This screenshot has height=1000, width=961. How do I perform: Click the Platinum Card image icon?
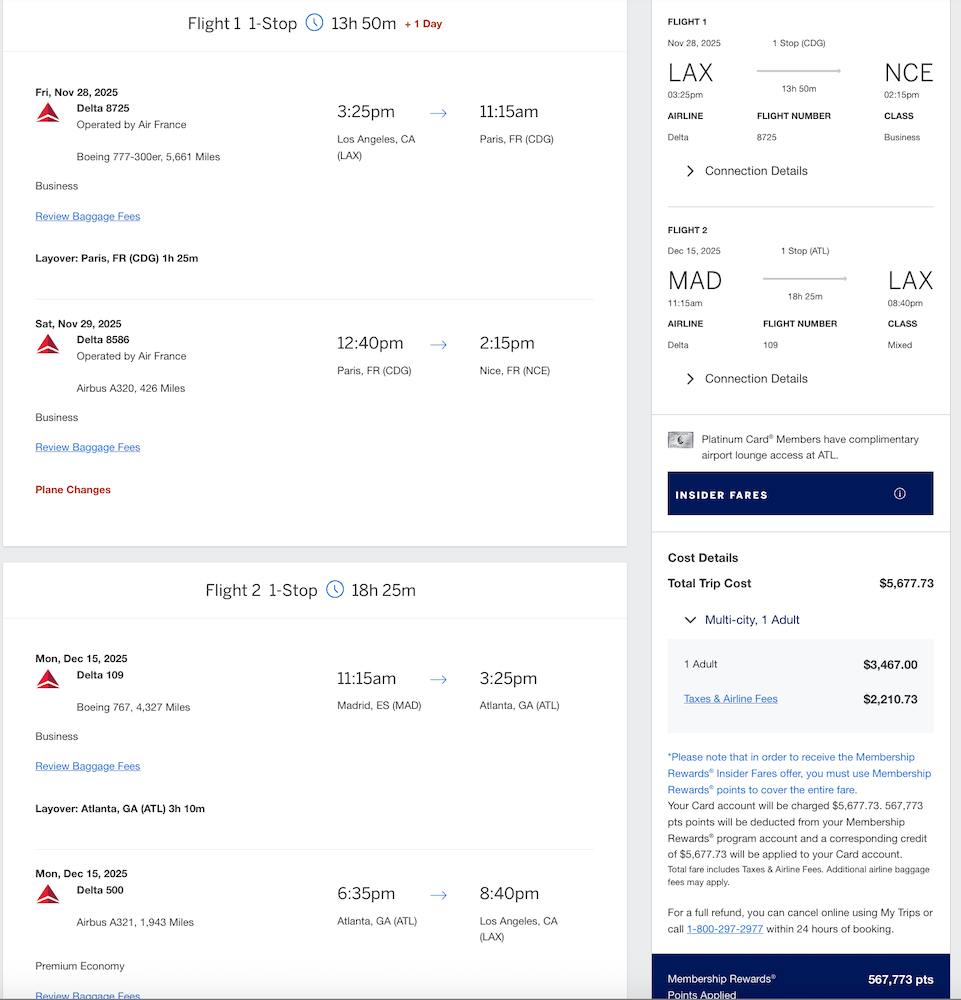pos(680,440)
